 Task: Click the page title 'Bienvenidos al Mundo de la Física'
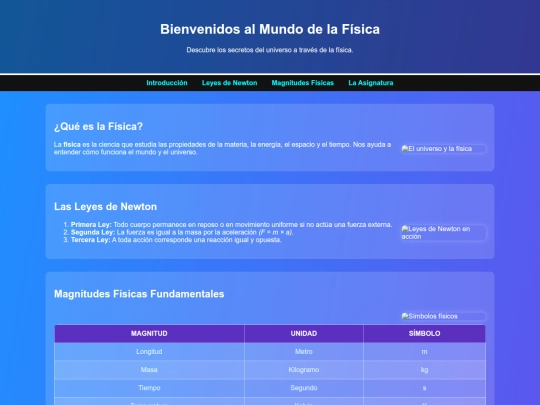pyautogui.click(x=270, y=29)
